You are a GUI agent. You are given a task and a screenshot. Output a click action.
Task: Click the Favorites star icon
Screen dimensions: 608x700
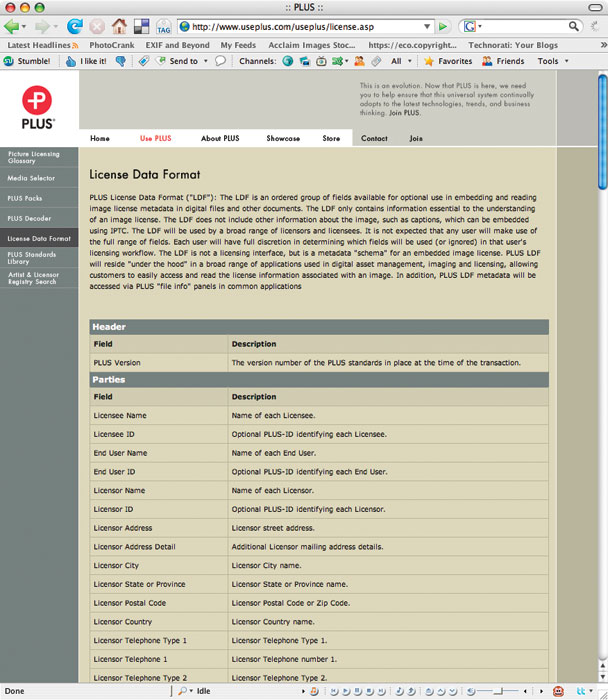point(429,61)
